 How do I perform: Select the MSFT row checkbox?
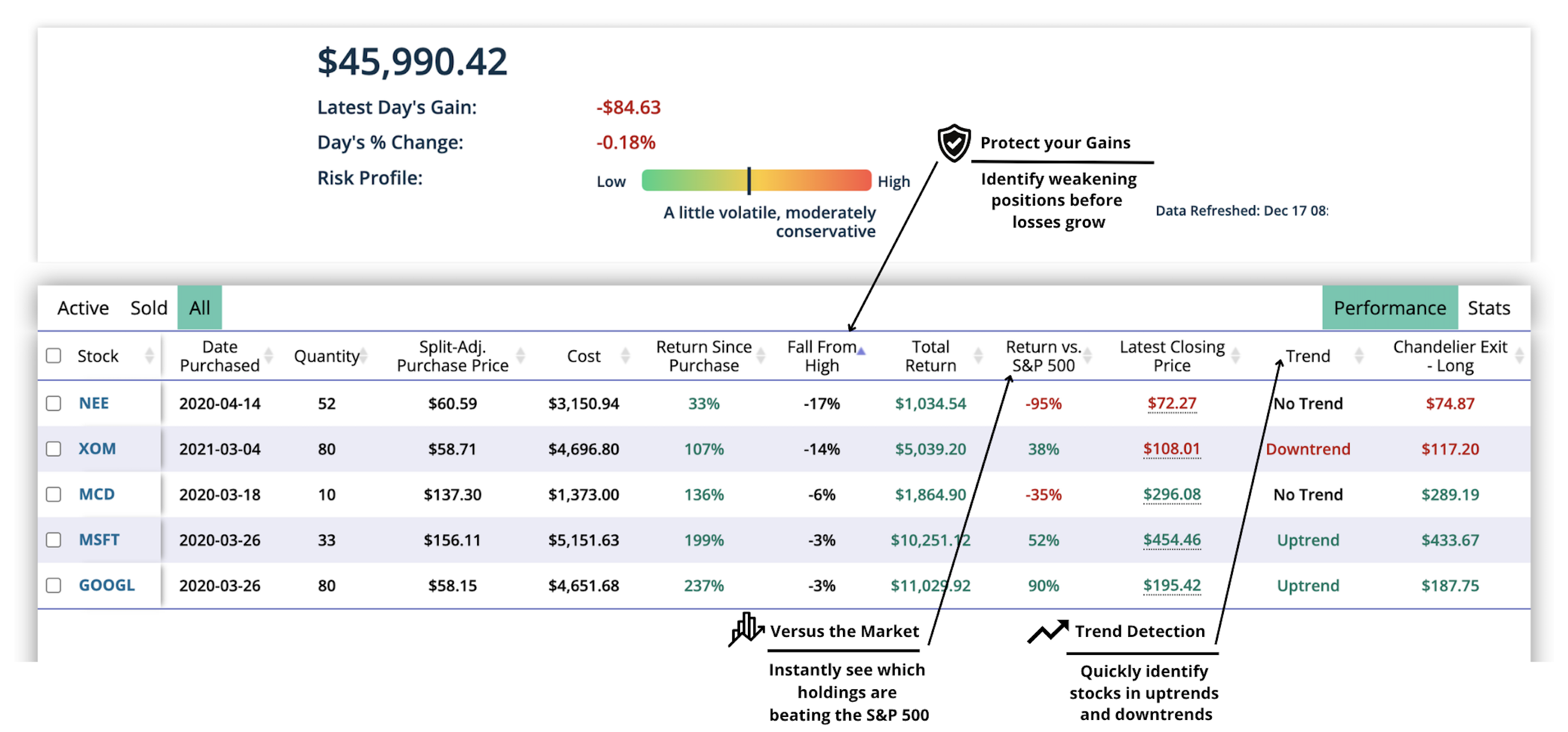coord(54,540)
